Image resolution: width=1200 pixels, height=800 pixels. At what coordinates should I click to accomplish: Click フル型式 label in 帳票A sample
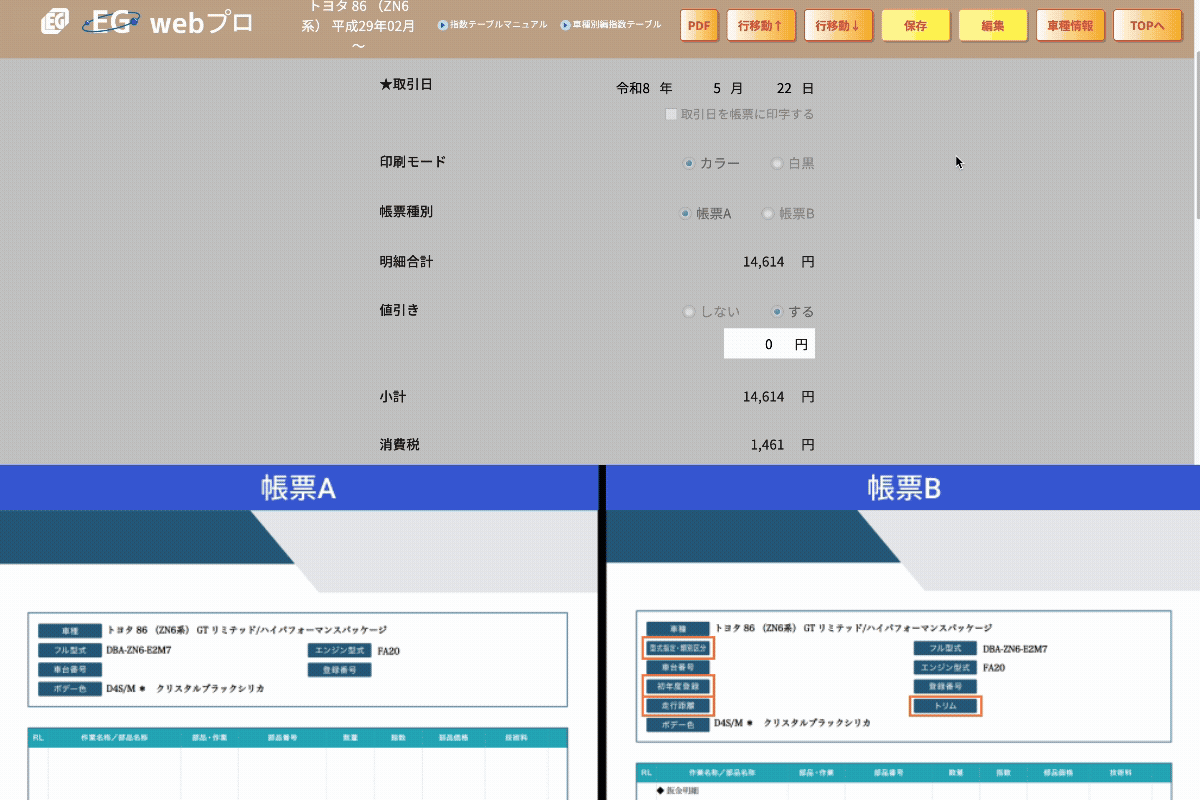tap(70, 650)
